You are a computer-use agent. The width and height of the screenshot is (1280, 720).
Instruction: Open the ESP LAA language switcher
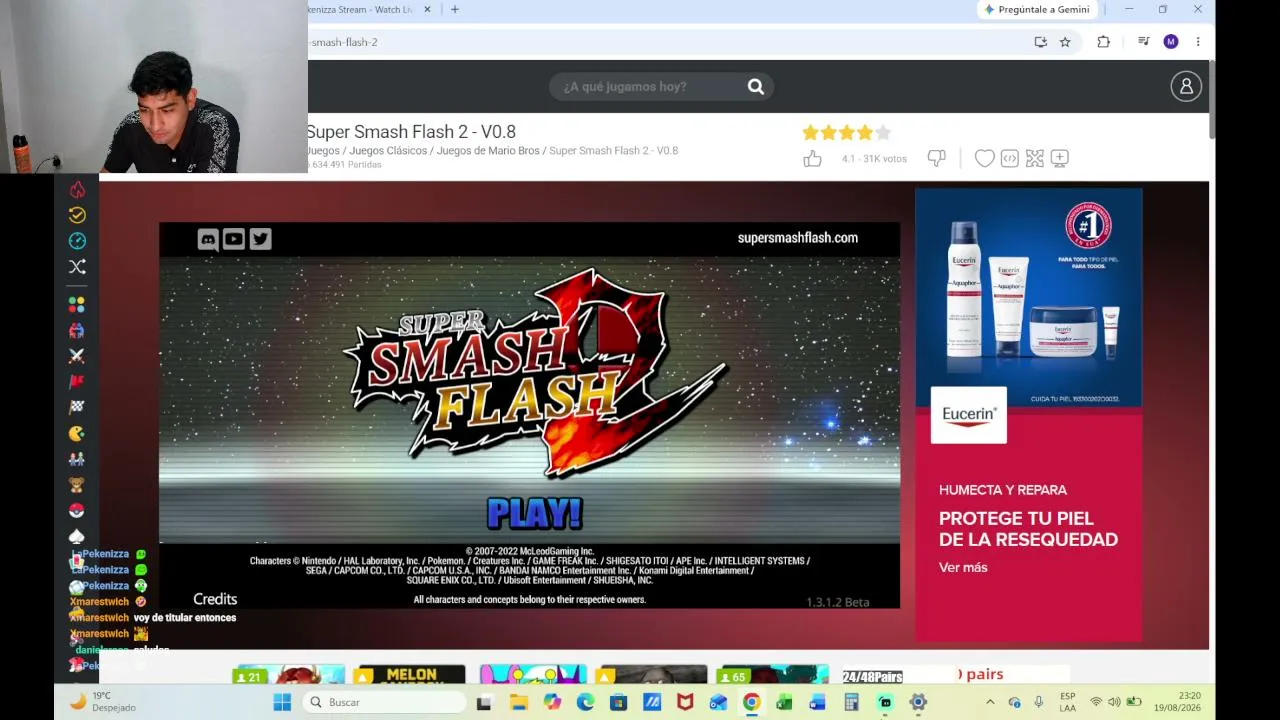point(1068,702)
